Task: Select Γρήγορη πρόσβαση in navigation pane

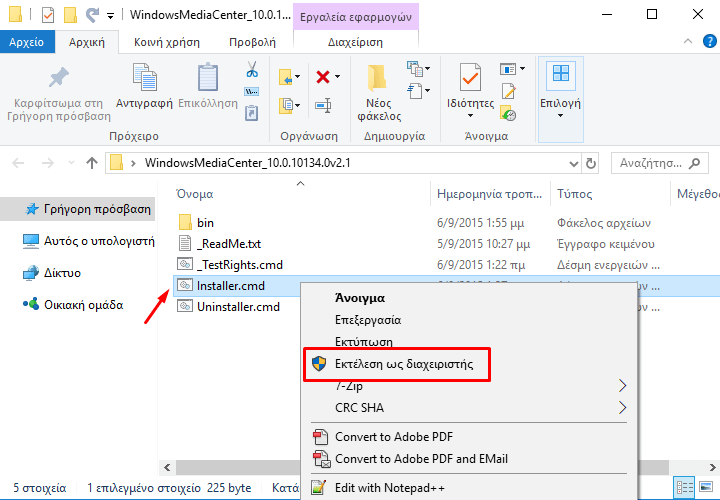Action: pyautogui.click(x=78, y=209)
